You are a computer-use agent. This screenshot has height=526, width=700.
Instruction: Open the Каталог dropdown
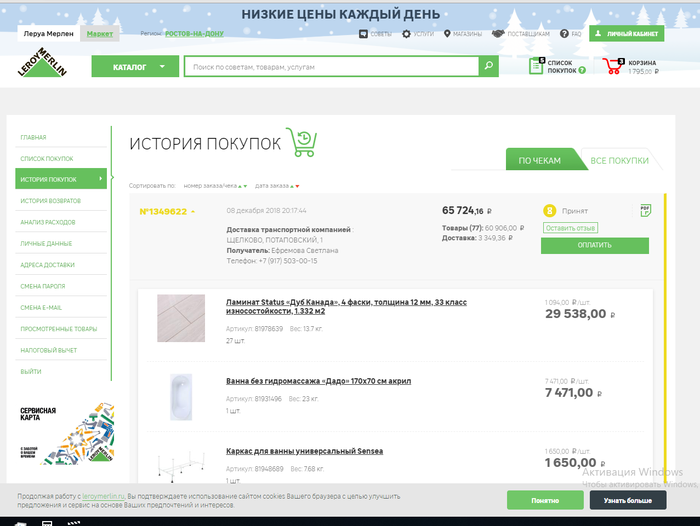click(135, 67)
